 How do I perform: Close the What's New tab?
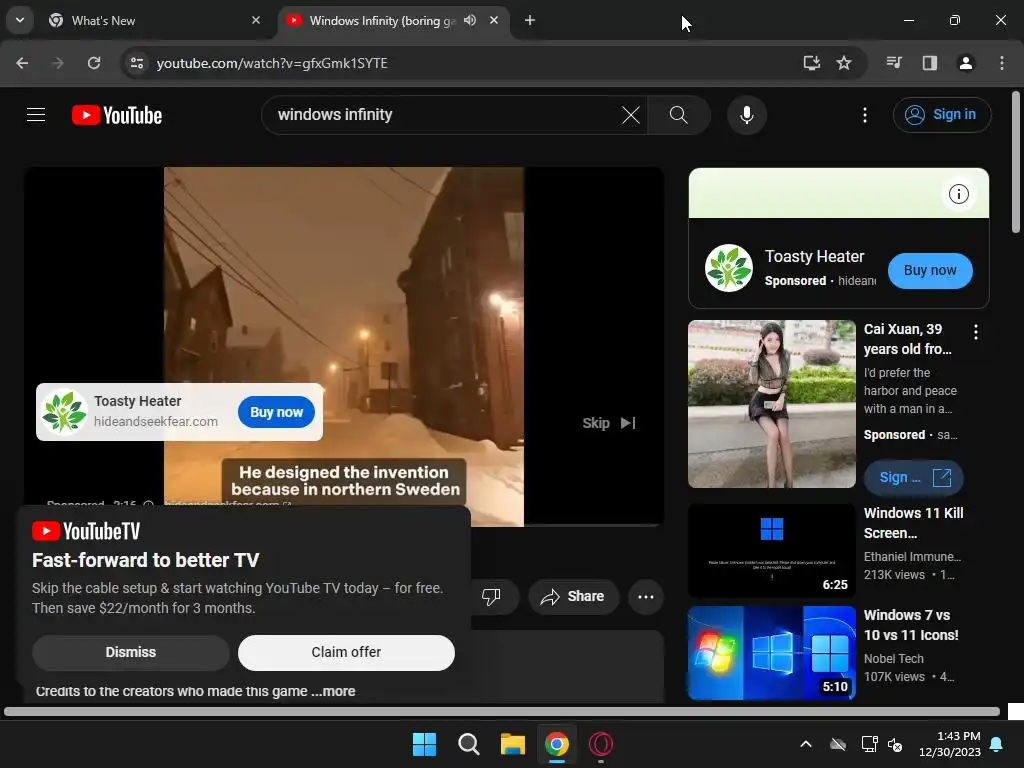[x=256, y=20]
